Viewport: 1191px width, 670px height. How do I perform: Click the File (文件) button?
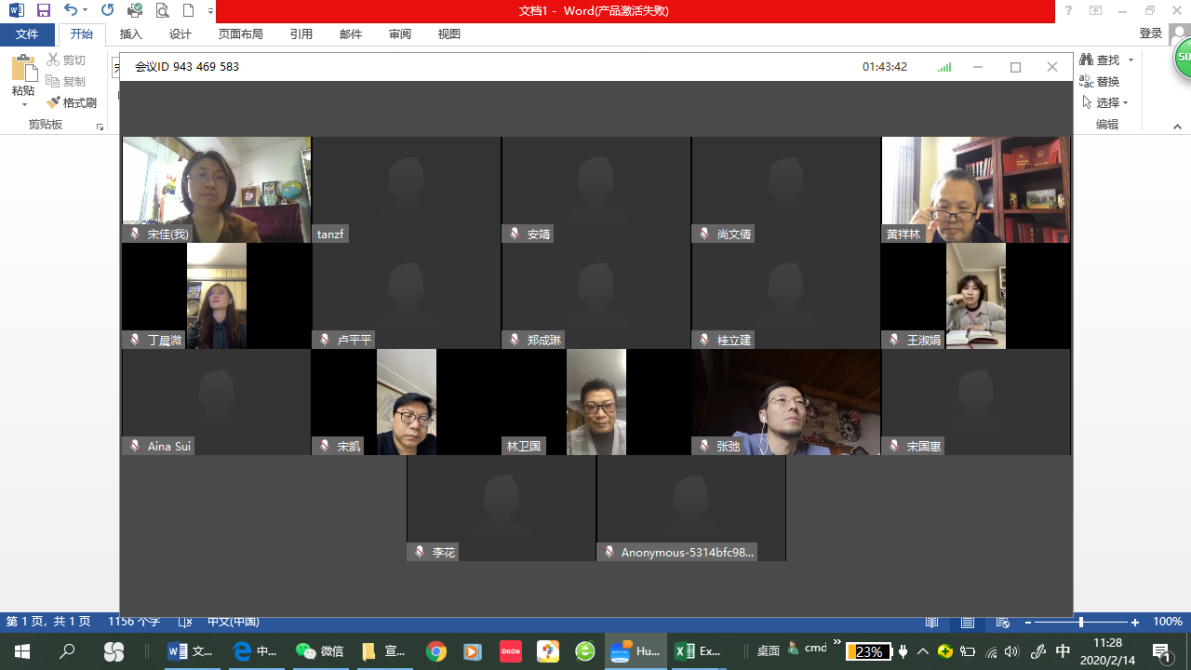tap(27, 34)
